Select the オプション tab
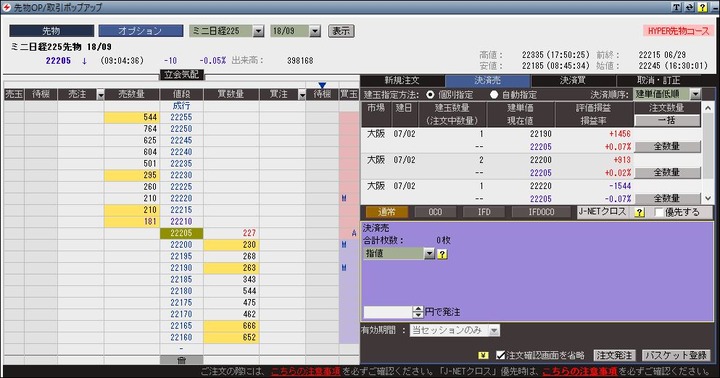The image size is (720, 378). click(140, 31)
